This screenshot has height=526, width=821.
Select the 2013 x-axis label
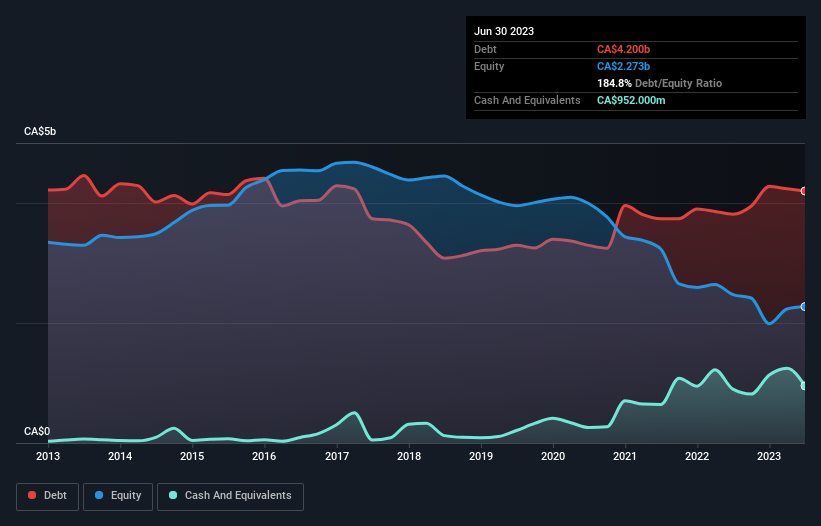pyautogui.click(x=48, y=456)
